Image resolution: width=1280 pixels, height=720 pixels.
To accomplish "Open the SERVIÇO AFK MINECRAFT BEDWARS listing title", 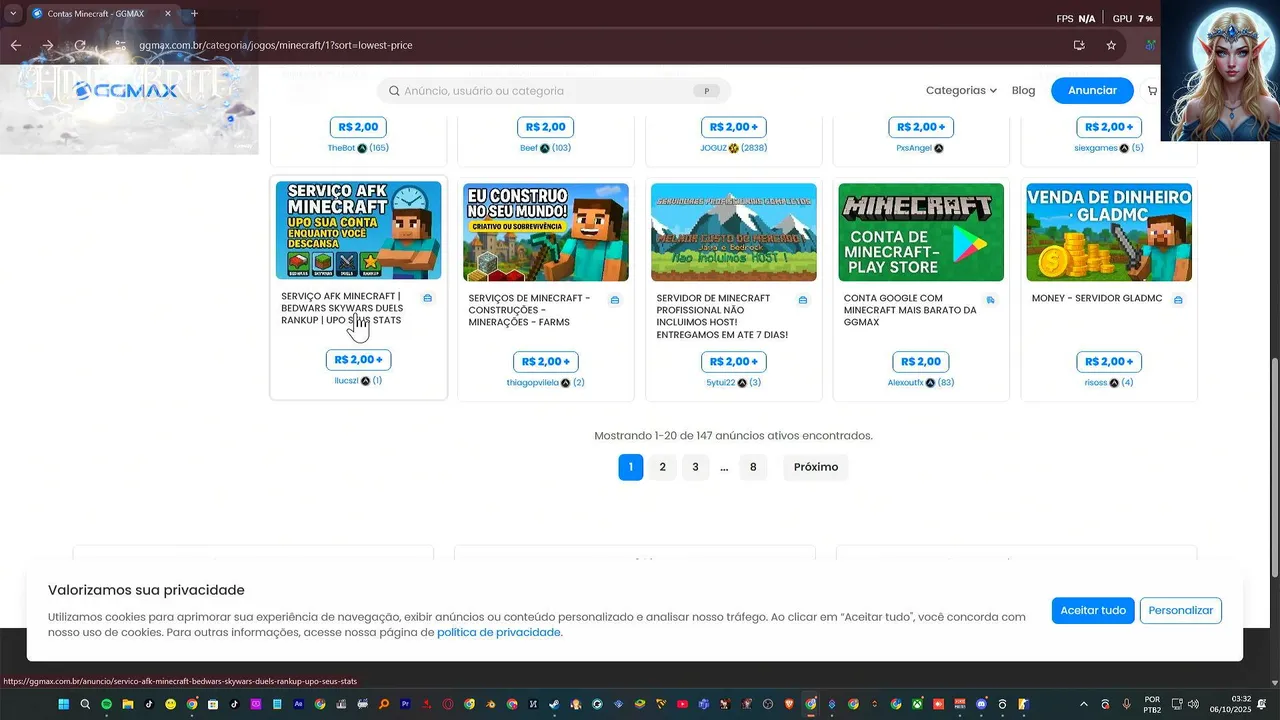I will (342, 308).
